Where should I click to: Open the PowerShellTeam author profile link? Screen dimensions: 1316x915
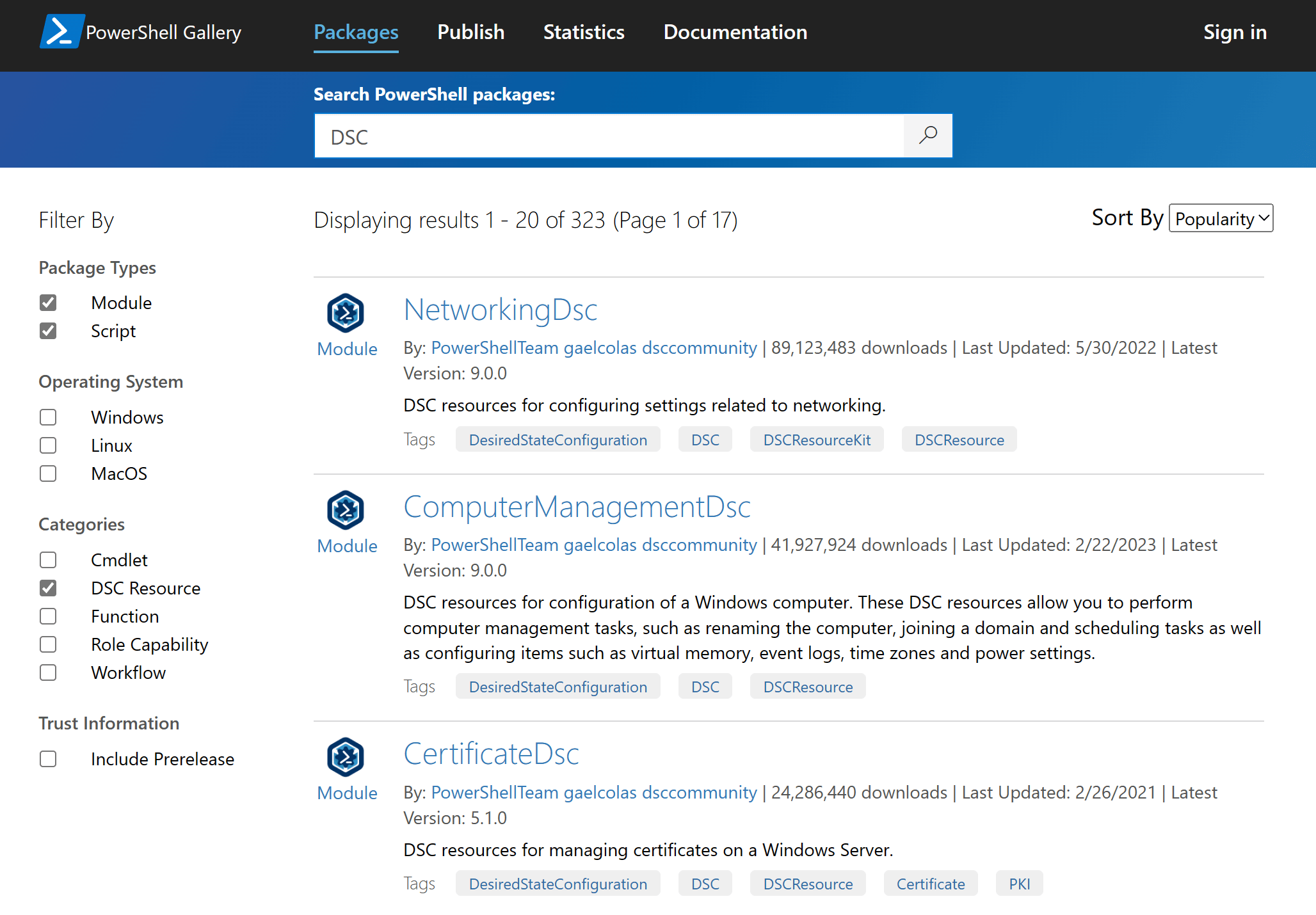tap(495, 348)
